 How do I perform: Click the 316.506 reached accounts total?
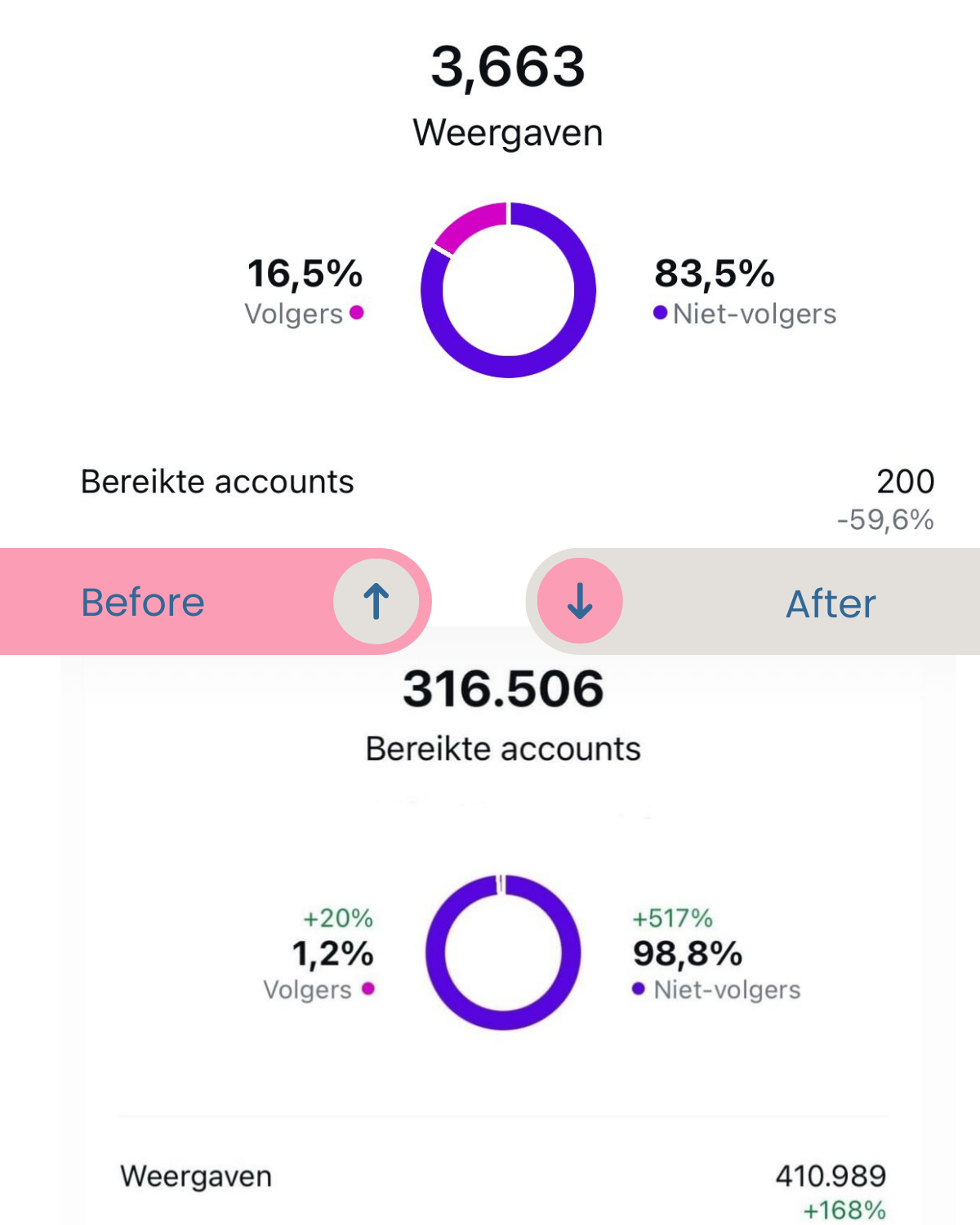pos(503,688)
